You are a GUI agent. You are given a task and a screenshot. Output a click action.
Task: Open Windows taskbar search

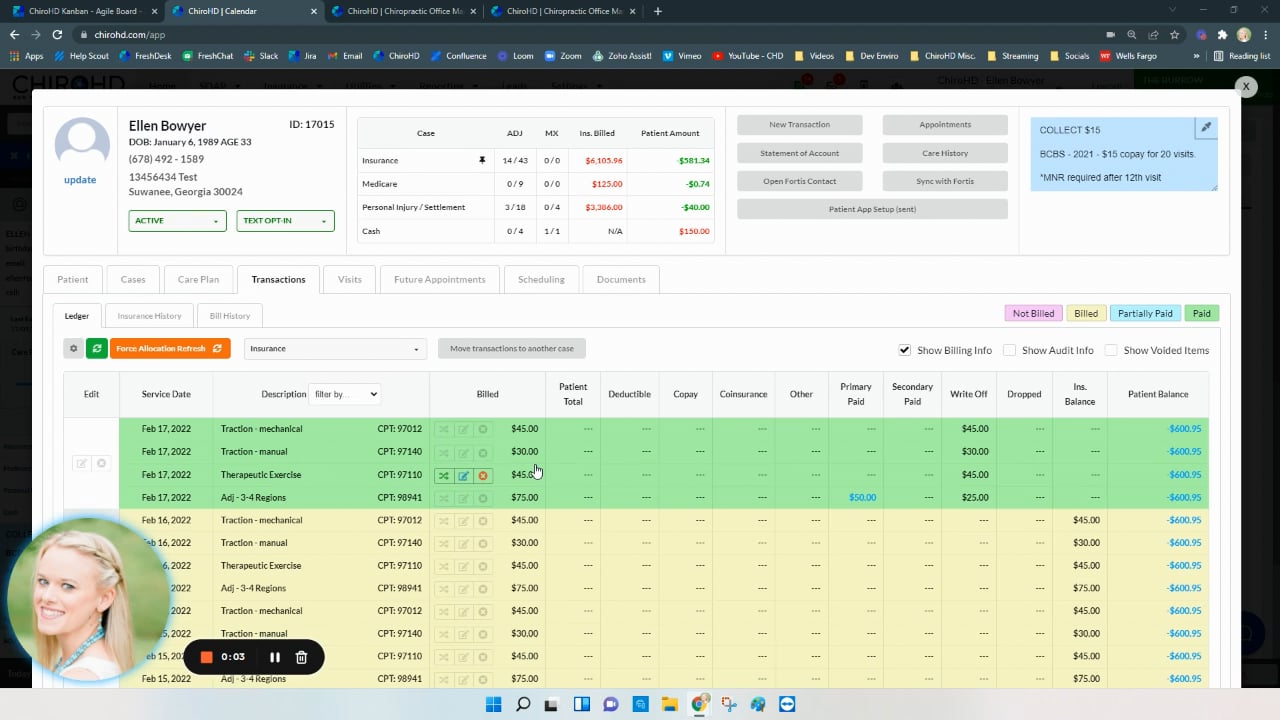coord(523,704)
